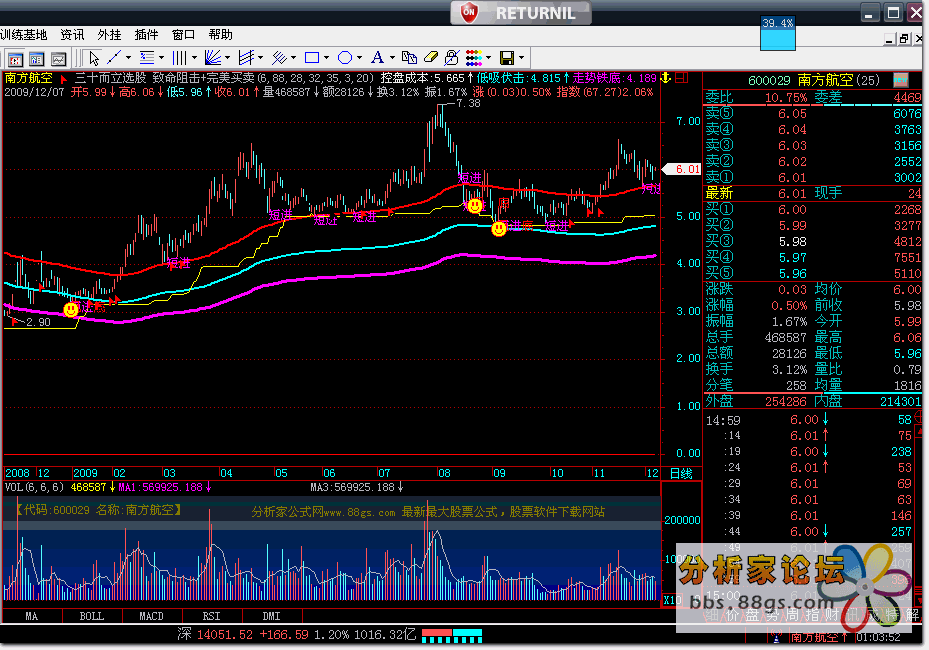Image resolution: width=929 pixels, height=650 pixels.
Task: Open the 资讯 menu
Action: click(x=72, y=35)
